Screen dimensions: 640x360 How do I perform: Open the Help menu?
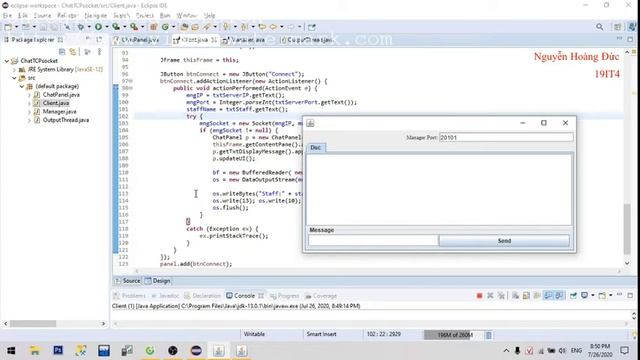pyautogui.click(x=209, y=16)
